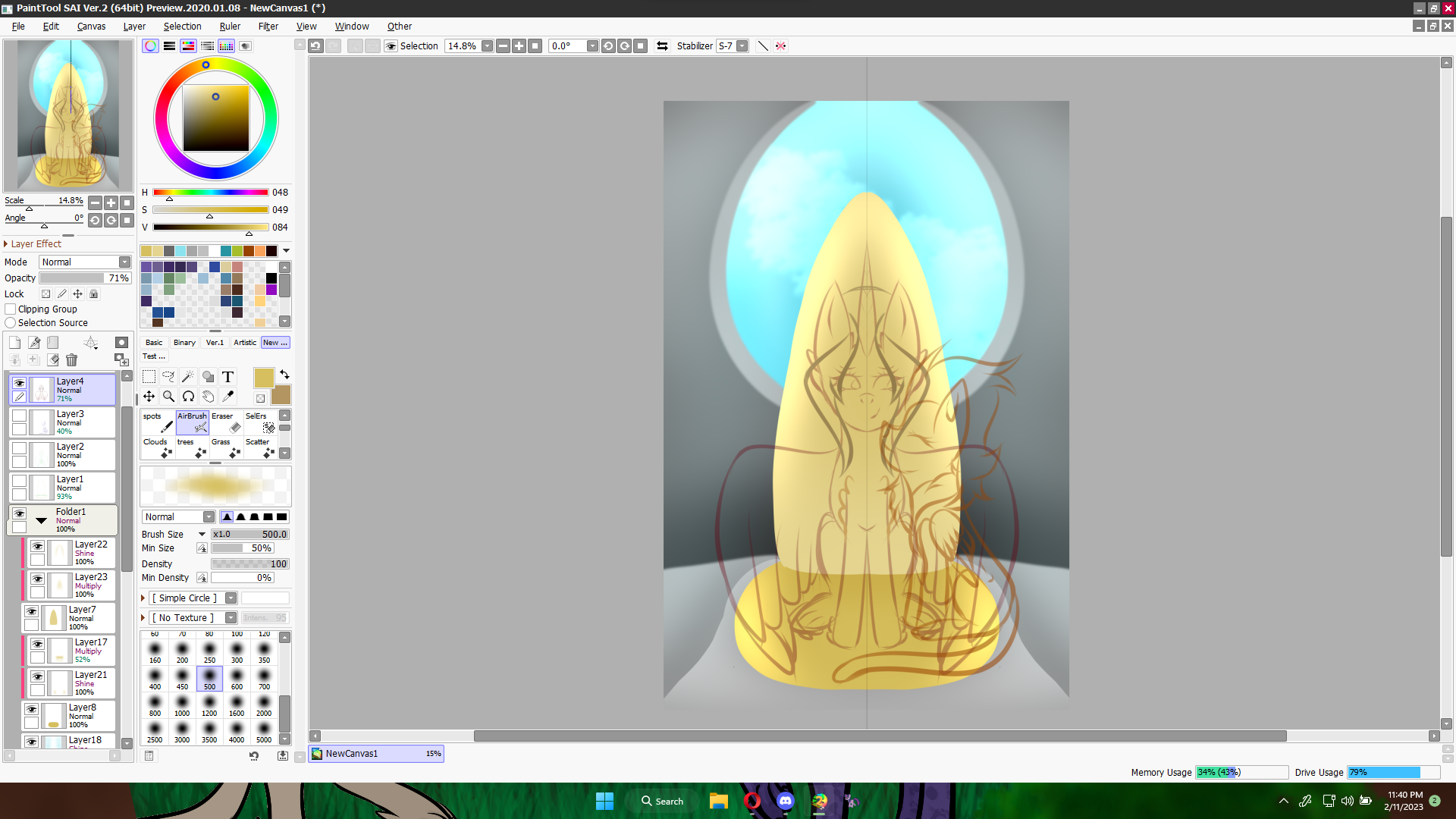Select the Move tool
1456x819 pixels.
149,397
